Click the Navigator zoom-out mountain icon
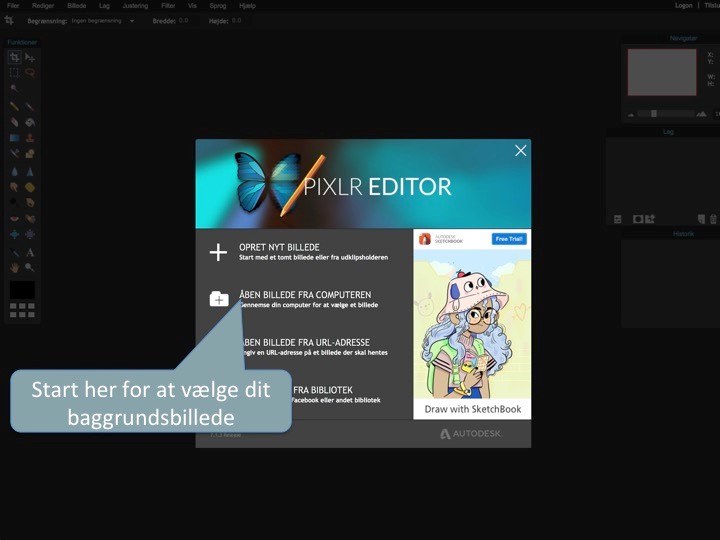This screenshot has width=720, height=540. coord(631,114)
